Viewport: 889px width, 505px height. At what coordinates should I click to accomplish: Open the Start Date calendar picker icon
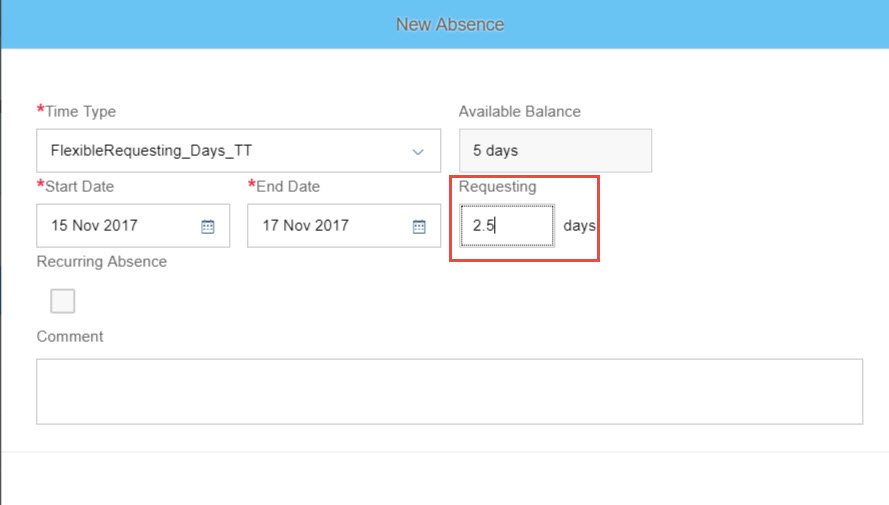click(x=208, y=227)
